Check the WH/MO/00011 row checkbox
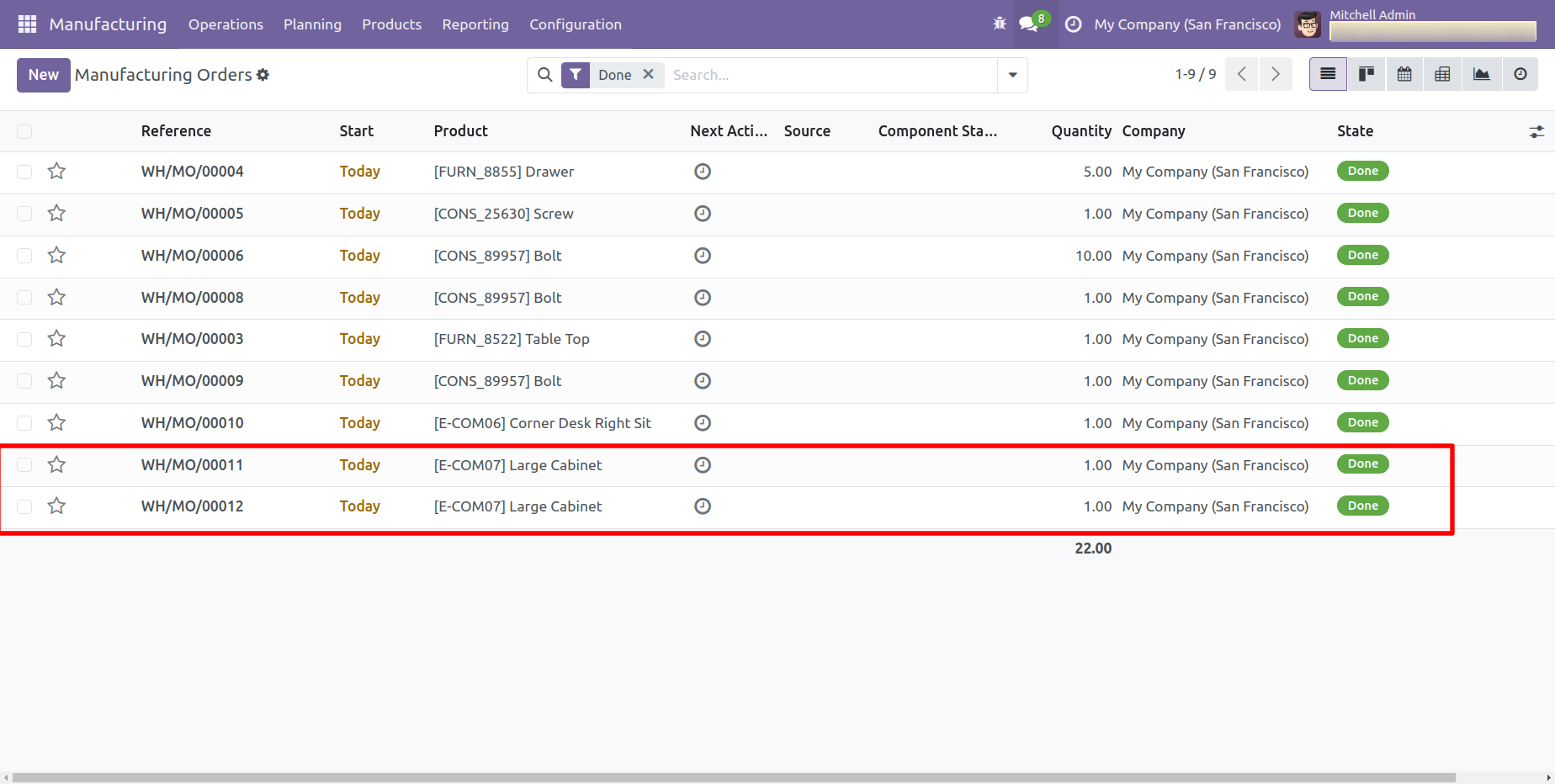 [24, 465]
